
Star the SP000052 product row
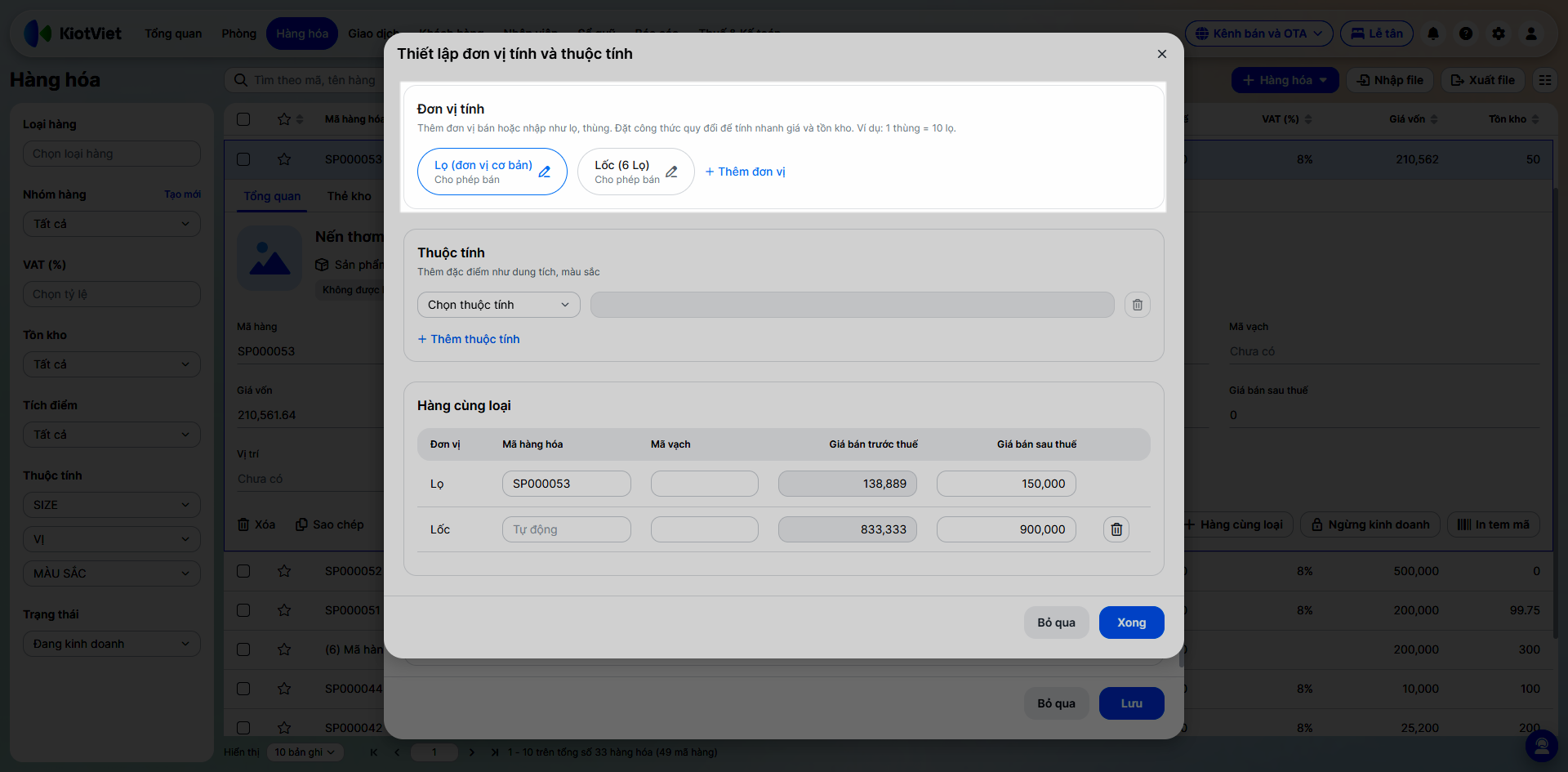284,571
